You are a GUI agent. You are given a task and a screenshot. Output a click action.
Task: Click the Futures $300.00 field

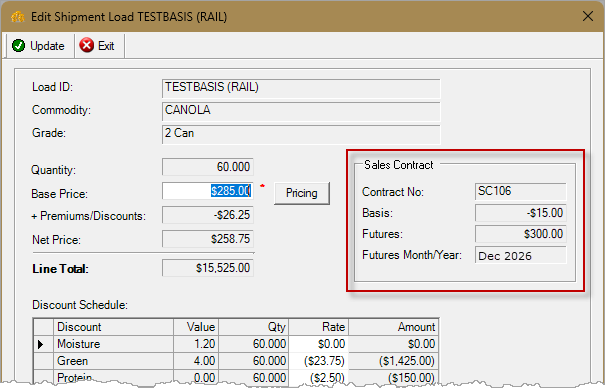[x=521, y=234]
